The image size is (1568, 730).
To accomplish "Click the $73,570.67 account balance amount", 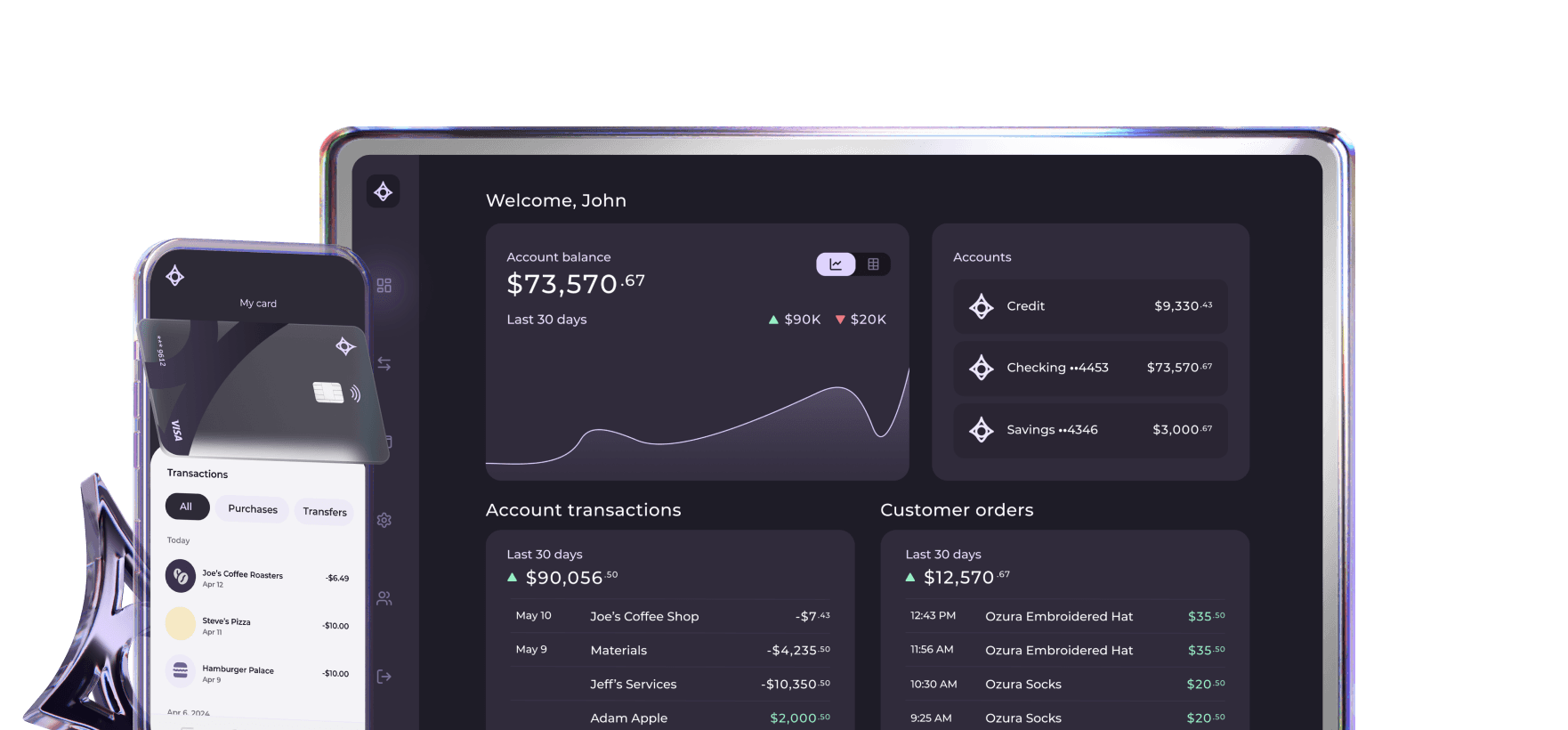I will click(576, 283).
